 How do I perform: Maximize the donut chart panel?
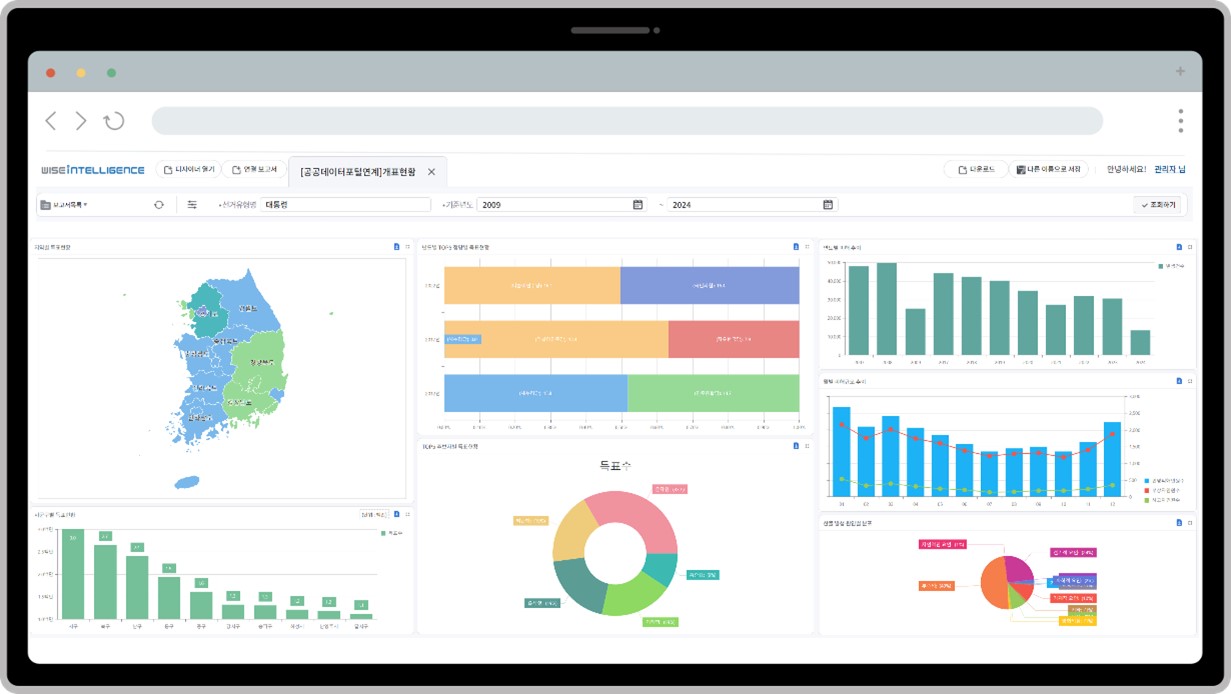tap(807, 446)
